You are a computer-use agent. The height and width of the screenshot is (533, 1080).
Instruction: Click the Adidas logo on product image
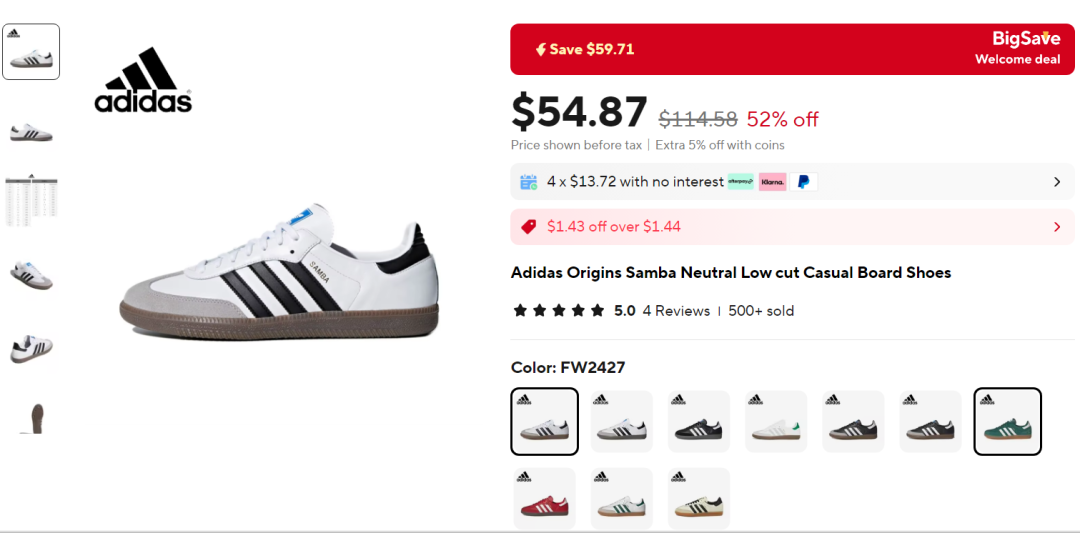[143, 80]
